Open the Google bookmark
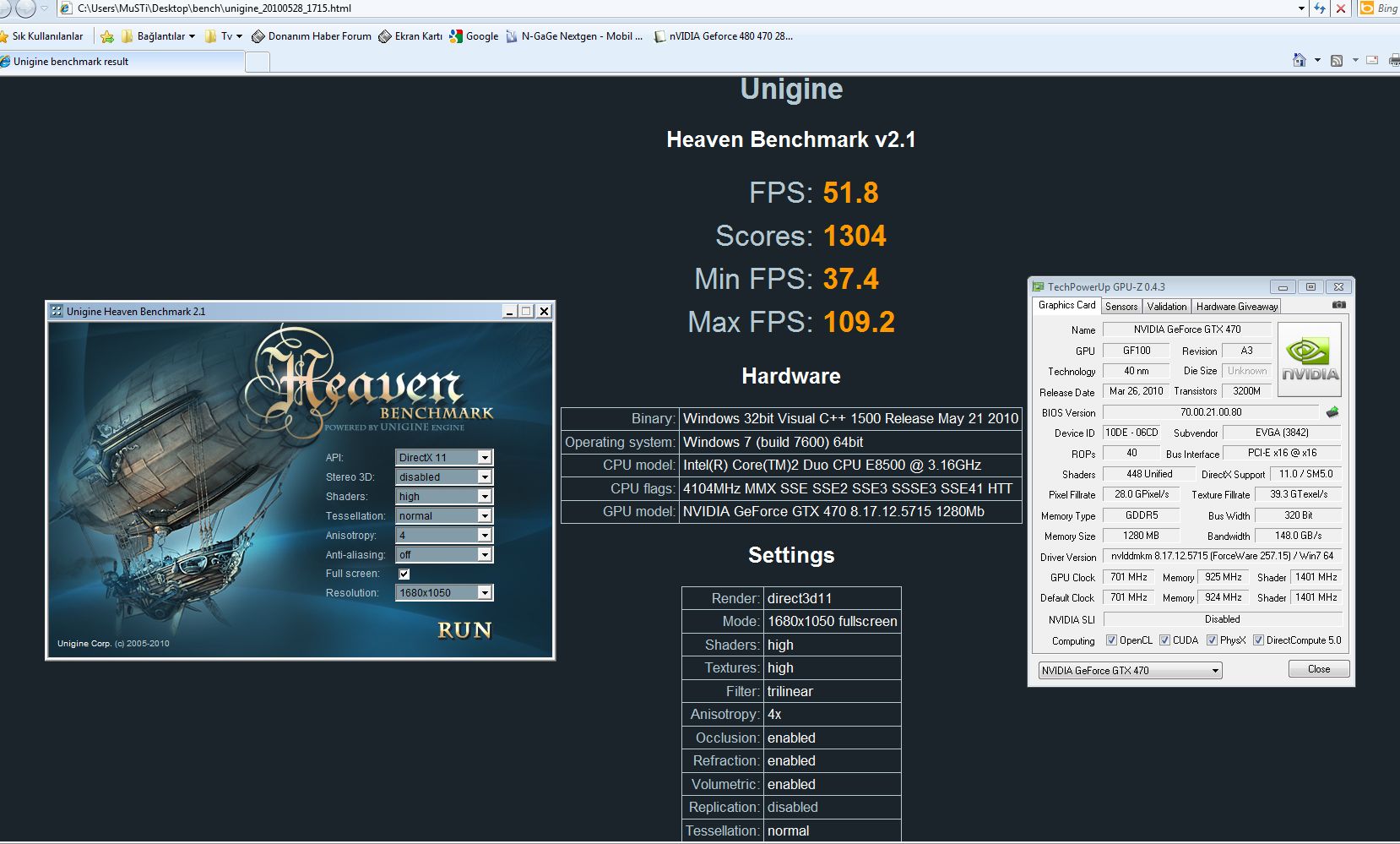1400x844 pixels. [x=475, y=36]
